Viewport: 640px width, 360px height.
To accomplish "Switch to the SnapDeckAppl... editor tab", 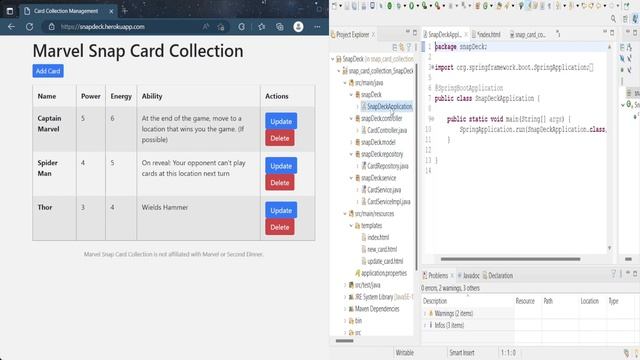I will tap(444, 35).
